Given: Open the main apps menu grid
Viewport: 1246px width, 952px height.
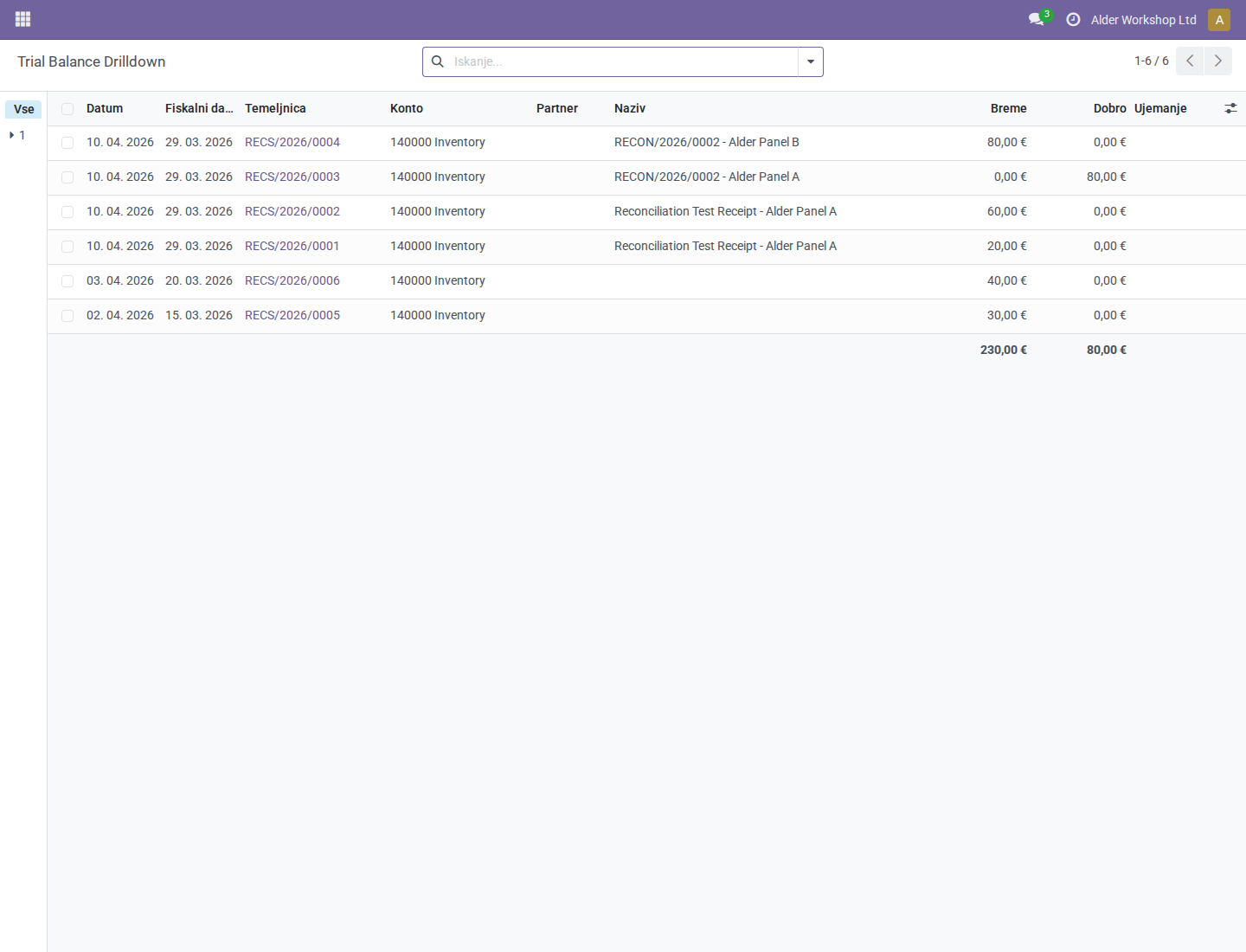Looking at the screenshot, I should pyautogui.click(x=23, y=19).
